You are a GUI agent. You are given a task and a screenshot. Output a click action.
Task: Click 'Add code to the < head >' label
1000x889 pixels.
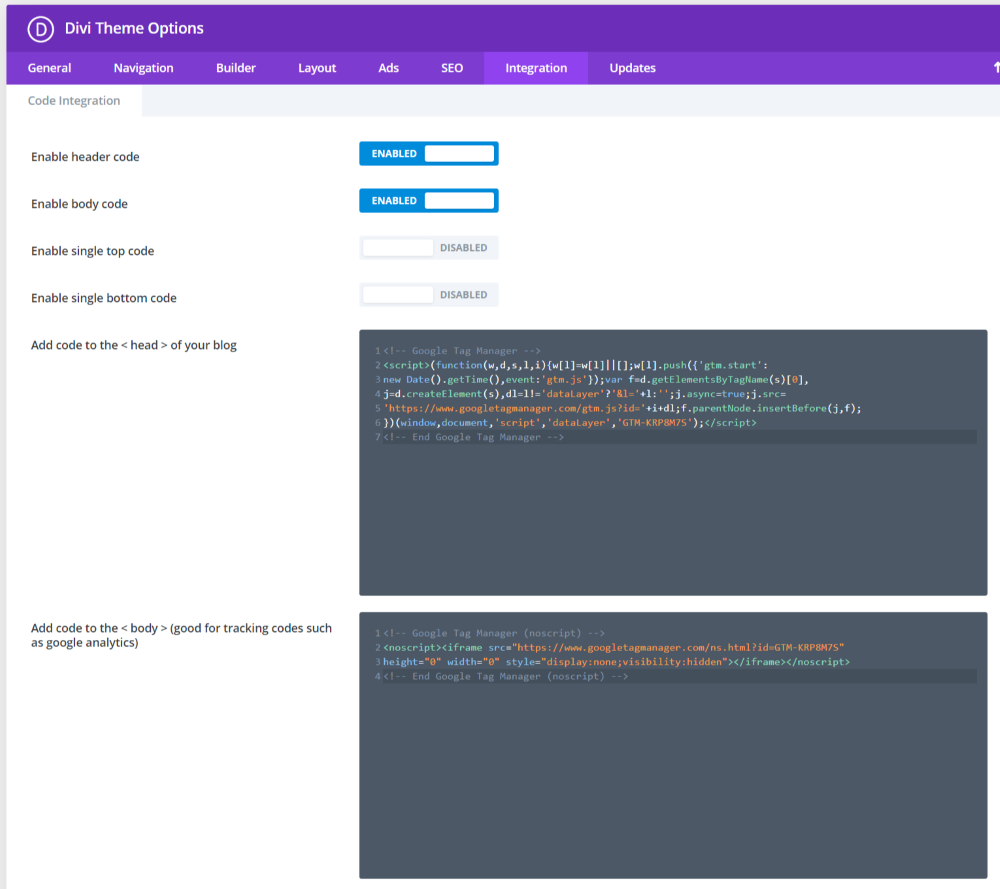pyautogui.click(x=134, y=346)
